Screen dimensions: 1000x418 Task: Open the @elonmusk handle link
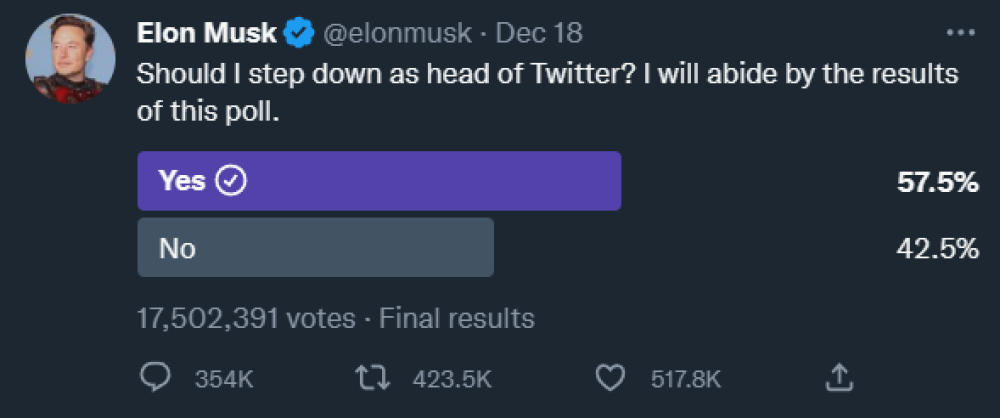[399, 34]
